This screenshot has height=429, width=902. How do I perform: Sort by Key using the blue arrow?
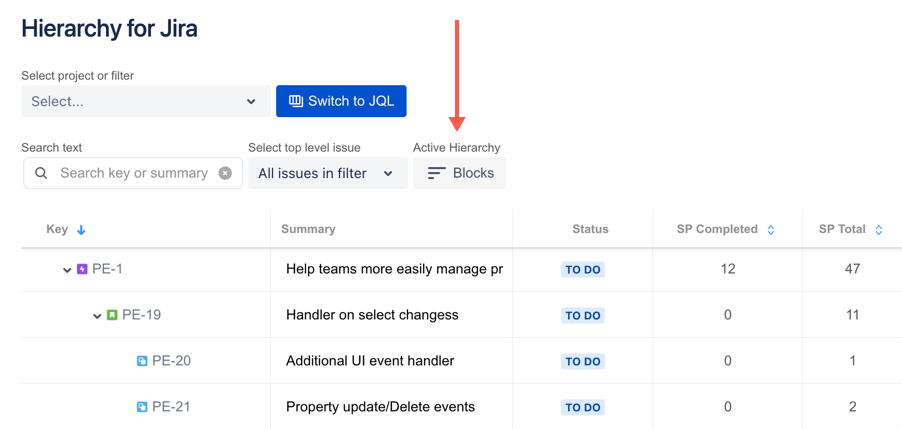click(81, 229)
